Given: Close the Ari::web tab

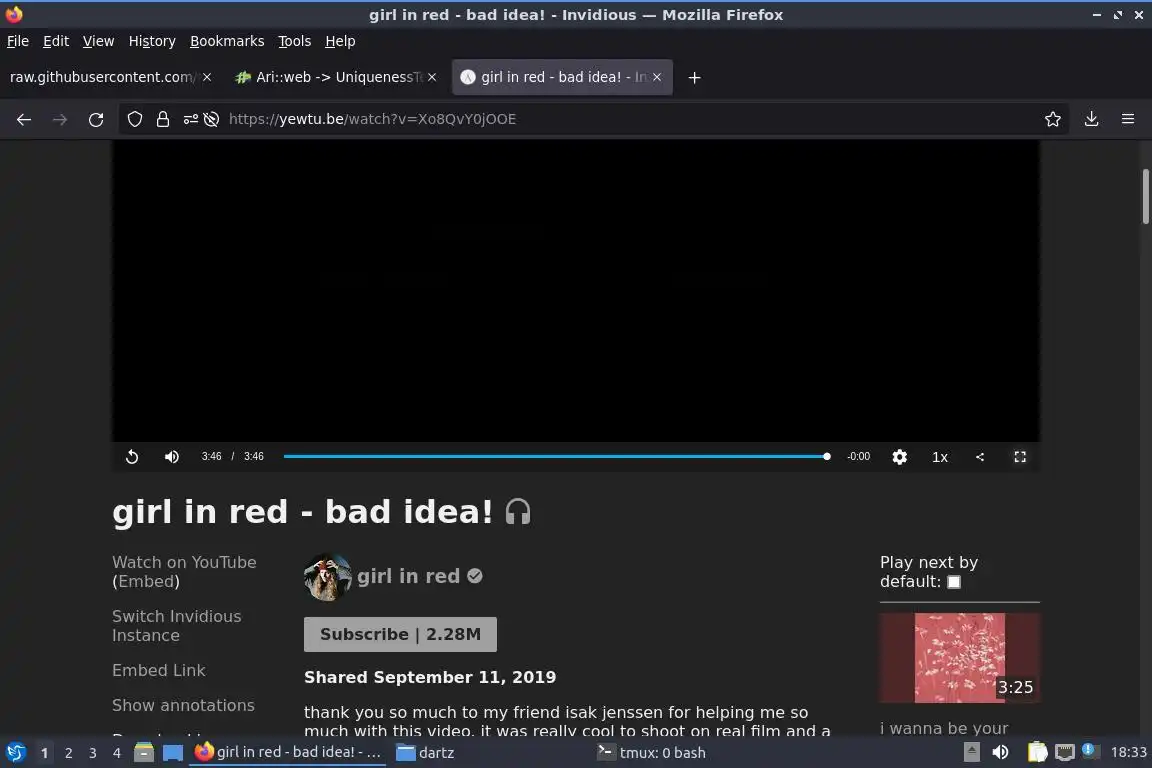Looking at the screenshot, I should click(x=432, y=77).
